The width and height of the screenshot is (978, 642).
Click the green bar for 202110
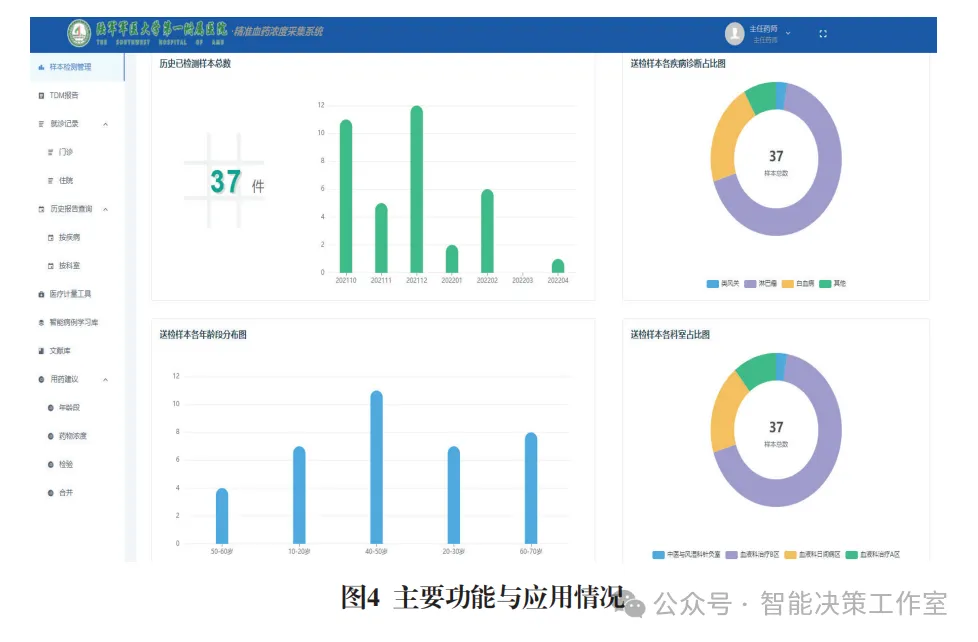point(346,197)
